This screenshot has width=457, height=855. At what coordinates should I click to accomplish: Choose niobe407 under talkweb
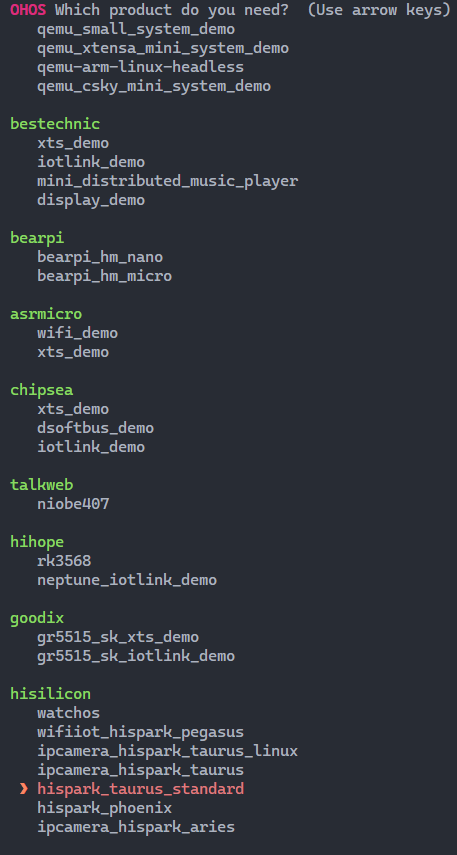point(73,504)
